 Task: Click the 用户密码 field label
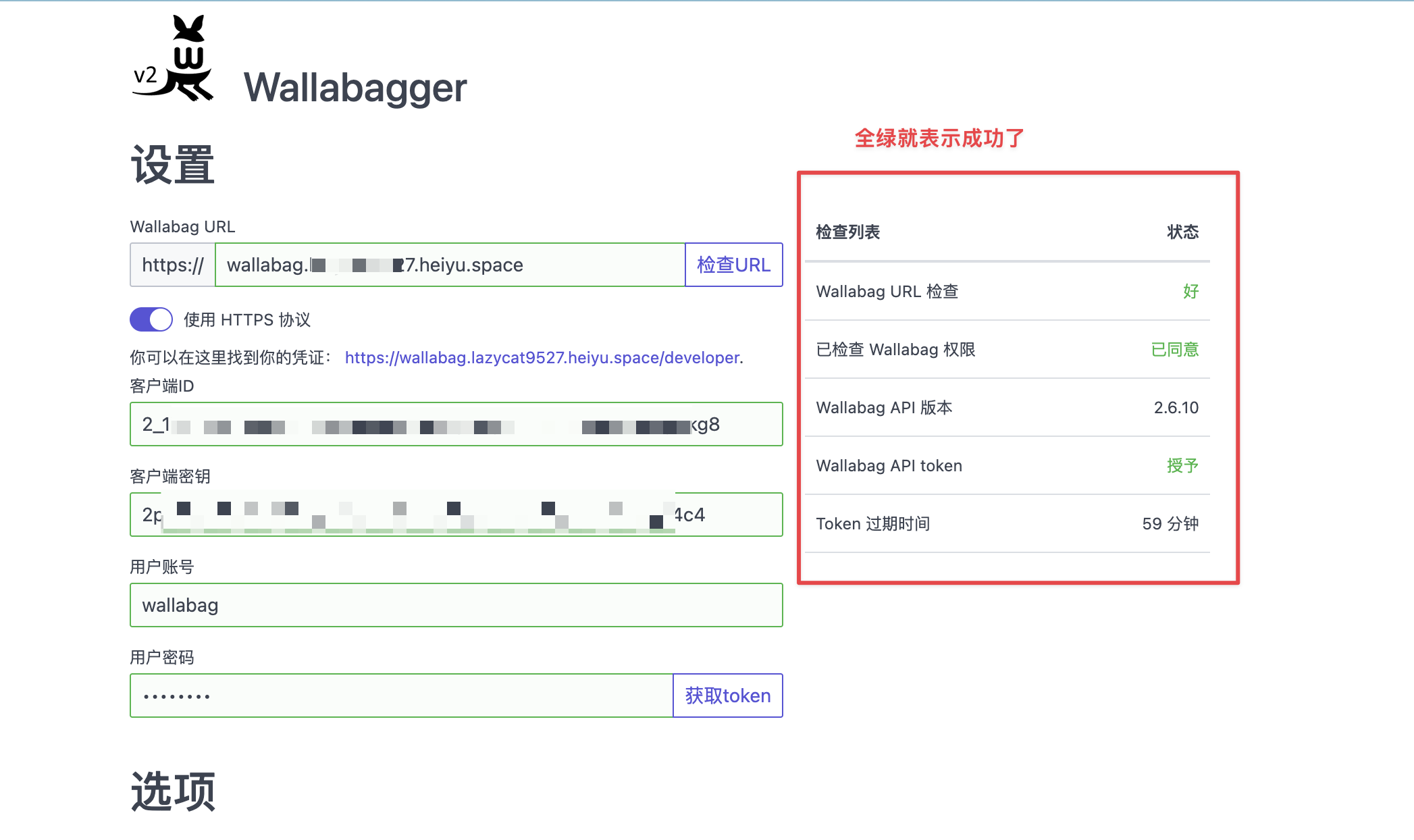[x=162, y=657]
